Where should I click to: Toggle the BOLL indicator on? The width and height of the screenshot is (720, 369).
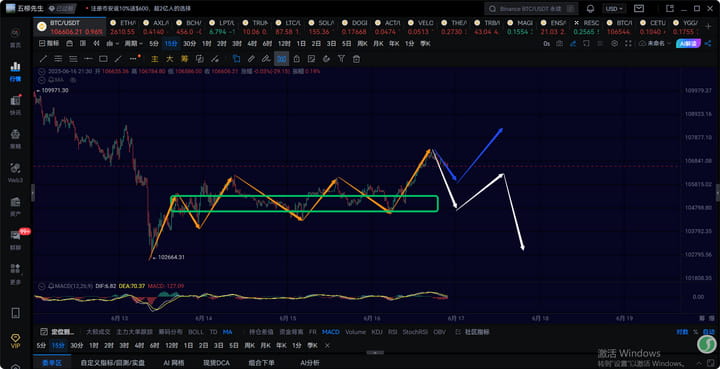196,332
